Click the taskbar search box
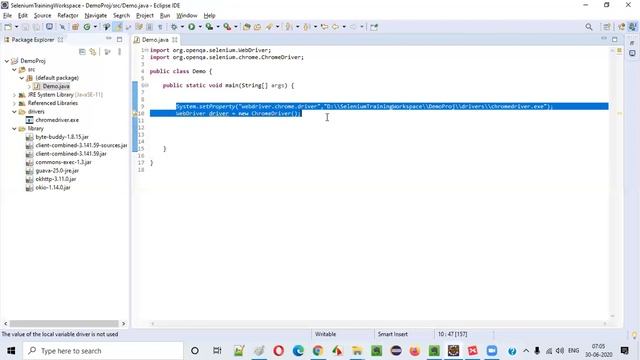Image resolution: width=640 pixels, height=360 pixels. 103,351
